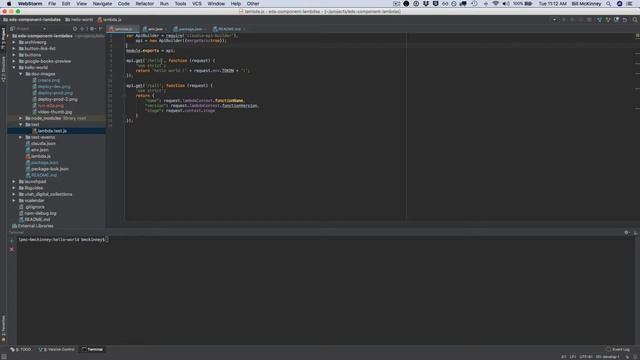Click the Revert changes toolbar icon

(x=625, y=20)
